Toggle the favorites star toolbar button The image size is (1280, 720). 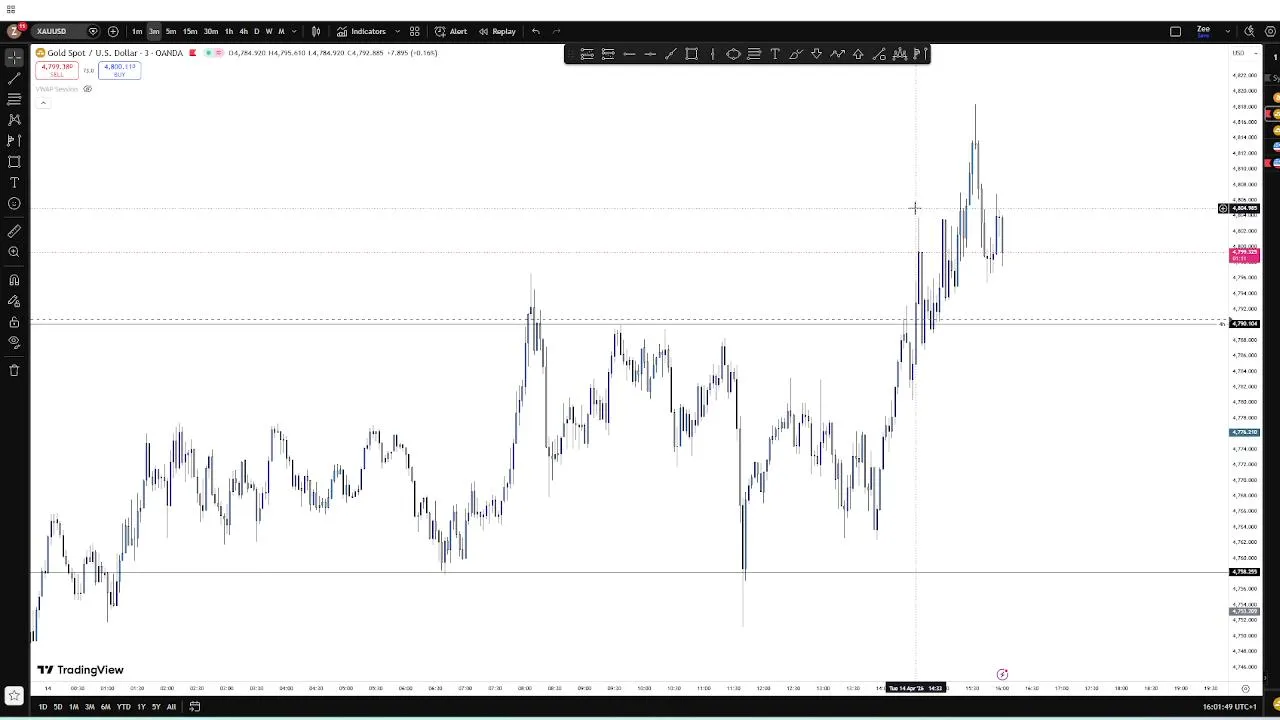14,695
